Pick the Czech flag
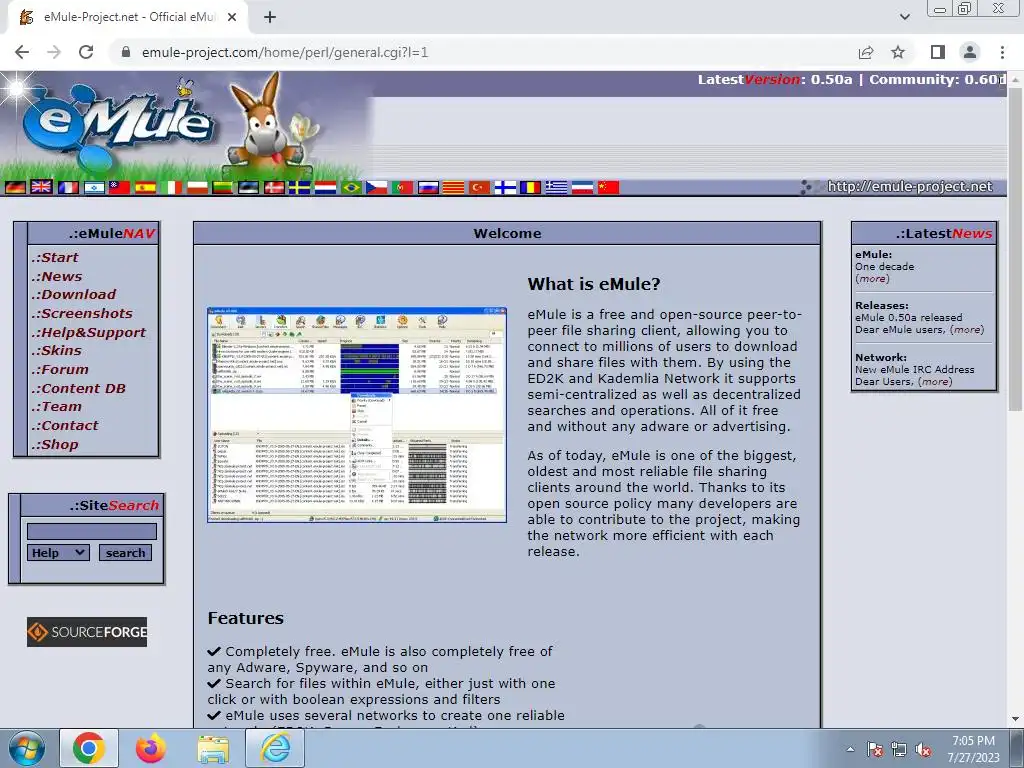Image resolution: width=1024 pixels, height=768 pixels. click(377, 187)
